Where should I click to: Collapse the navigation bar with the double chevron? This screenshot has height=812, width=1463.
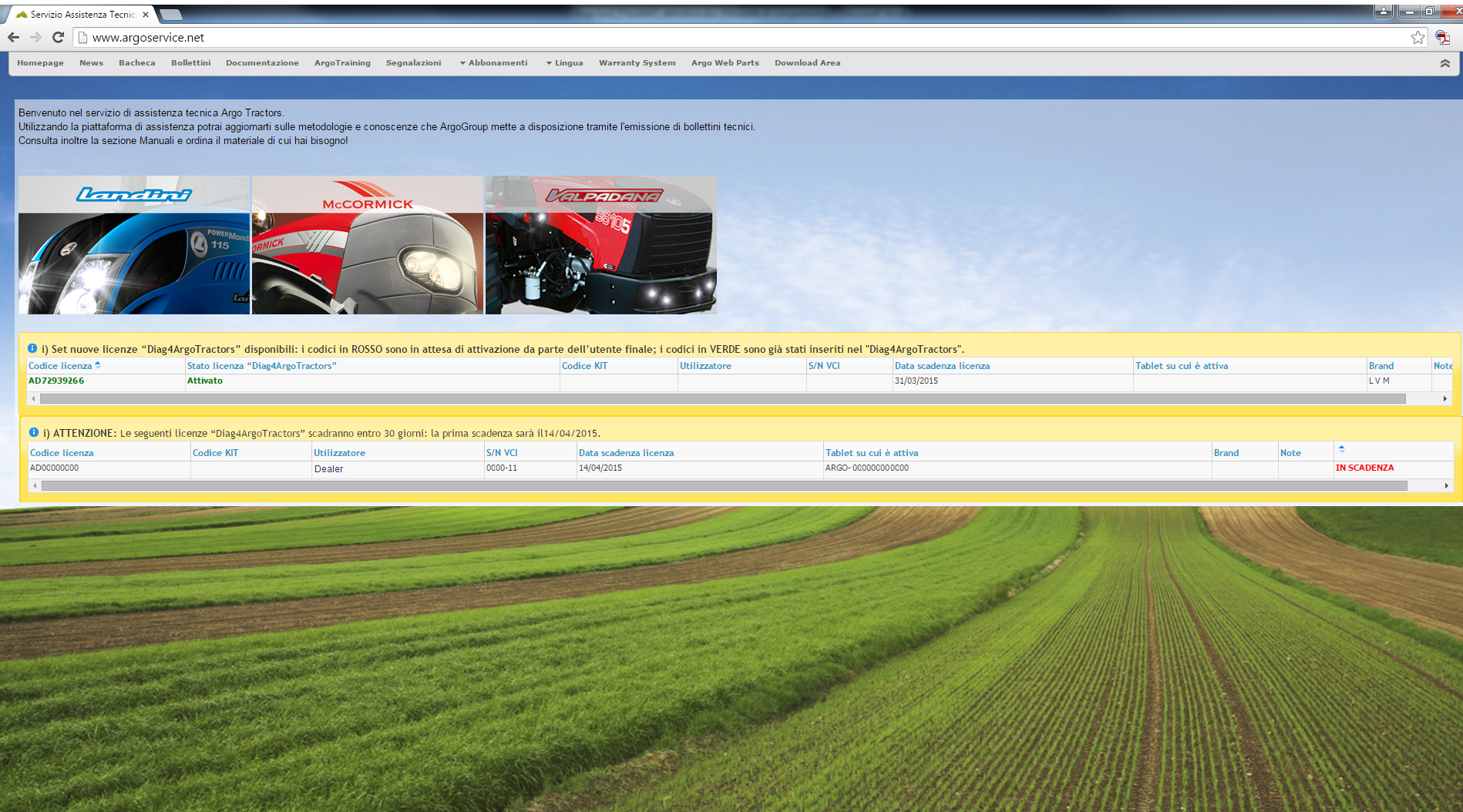1445,63
